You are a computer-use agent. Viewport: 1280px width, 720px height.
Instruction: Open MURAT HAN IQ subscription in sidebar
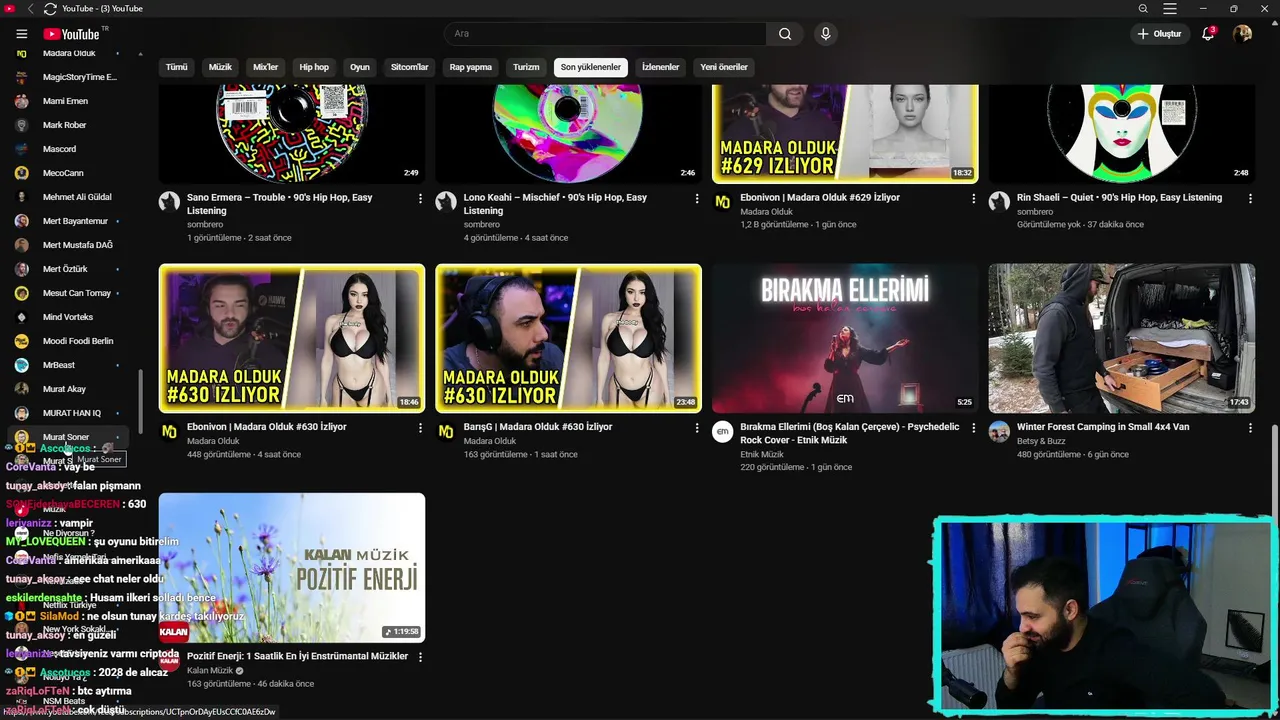pyautogui.click(x=70, y=413)
